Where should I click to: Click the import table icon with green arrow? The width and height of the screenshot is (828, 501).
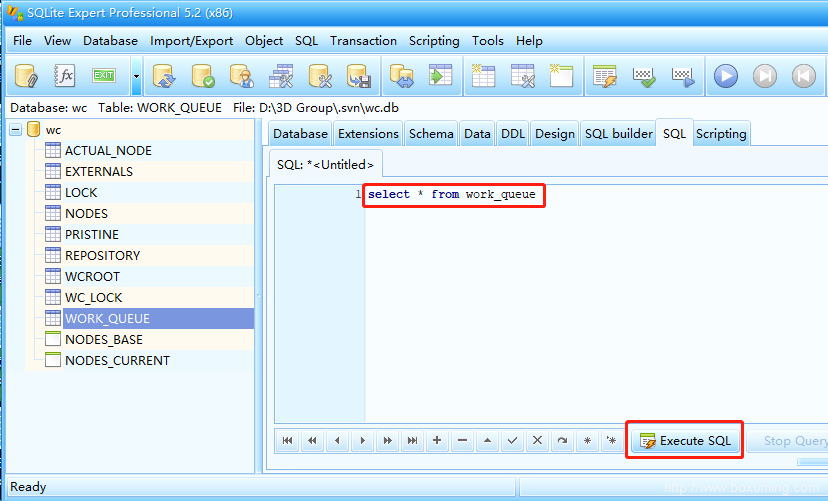click(x=441, y=76)
